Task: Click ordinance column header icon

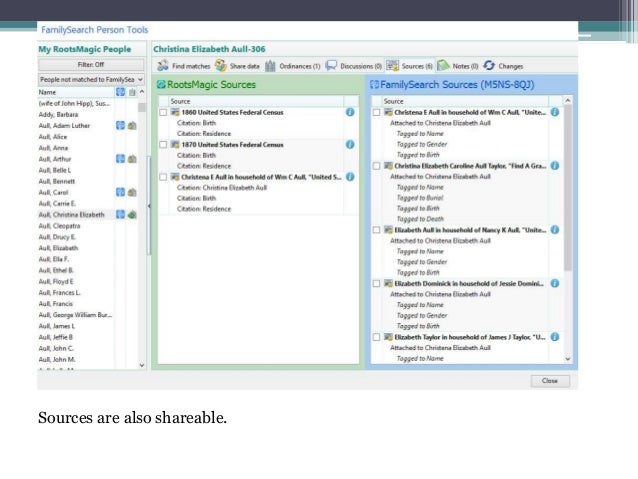Action: click(x=132, y=92)
